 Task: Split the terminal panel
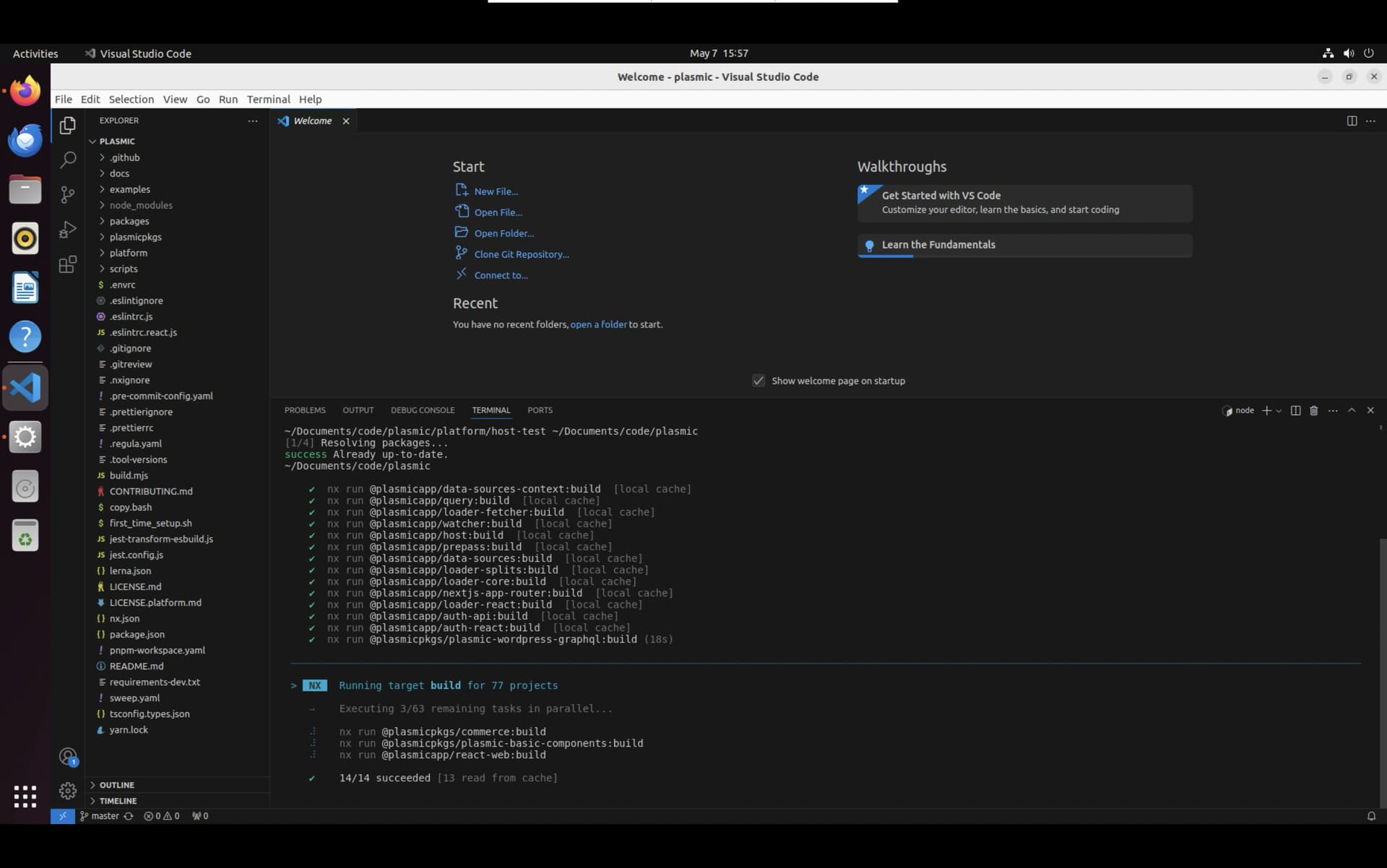pyautogui.click(x=1295, y=410)
